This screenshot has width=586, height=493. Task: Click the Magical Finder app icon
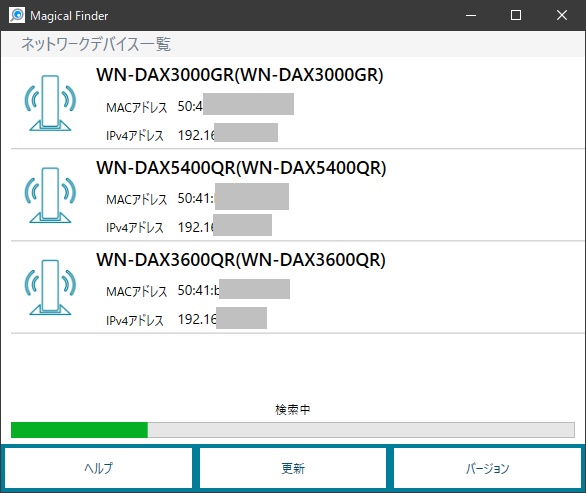coord(17,15)
